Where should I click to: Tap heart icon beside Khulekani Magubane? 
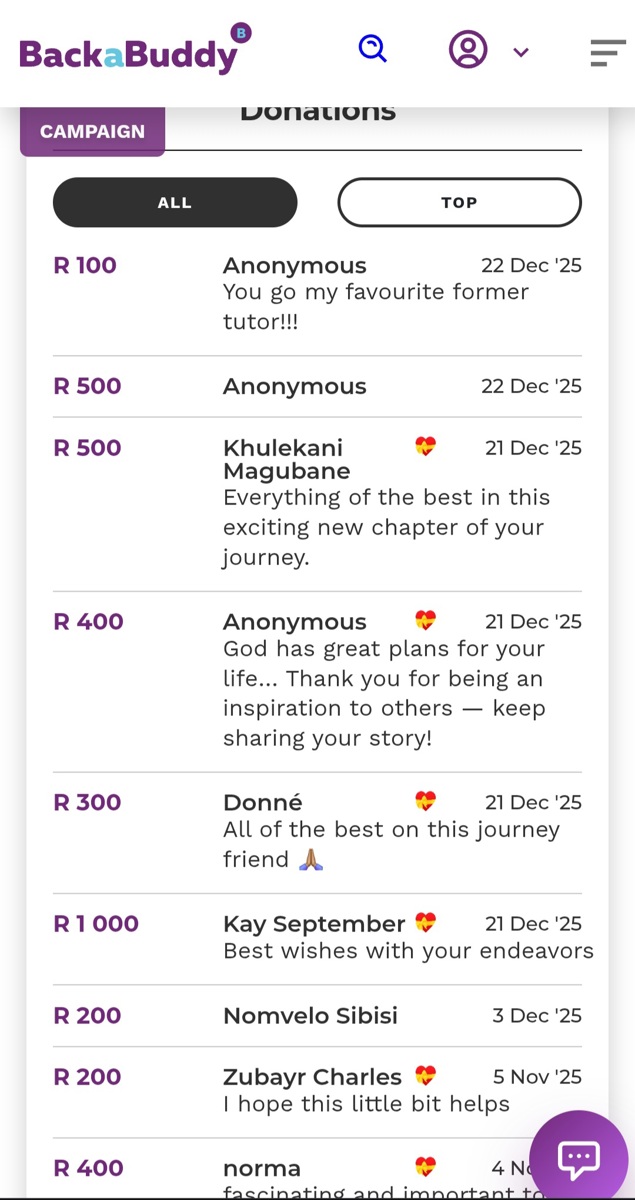[x=425, y=447]
